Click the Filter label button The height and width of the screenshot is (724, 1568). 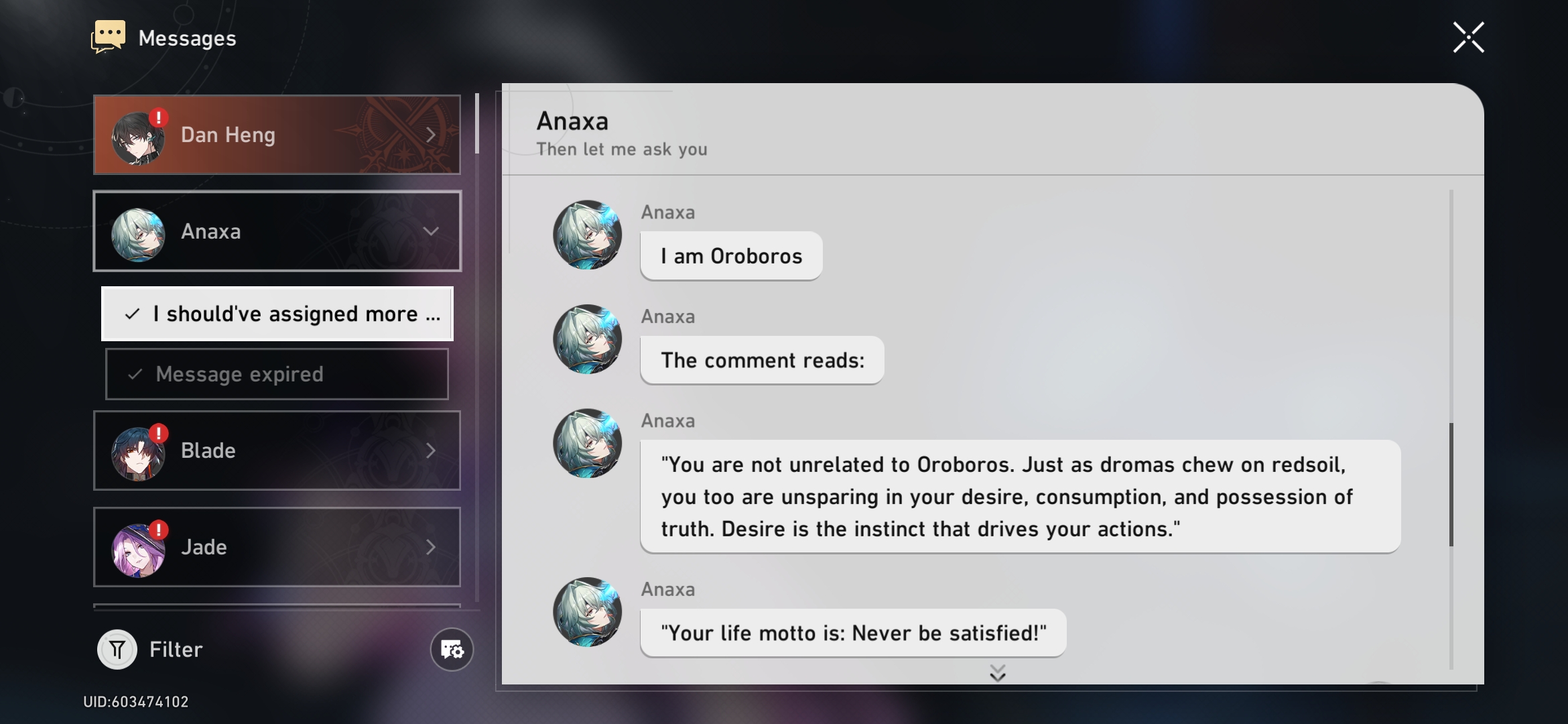pyautogui.click(x=176, y=649)
